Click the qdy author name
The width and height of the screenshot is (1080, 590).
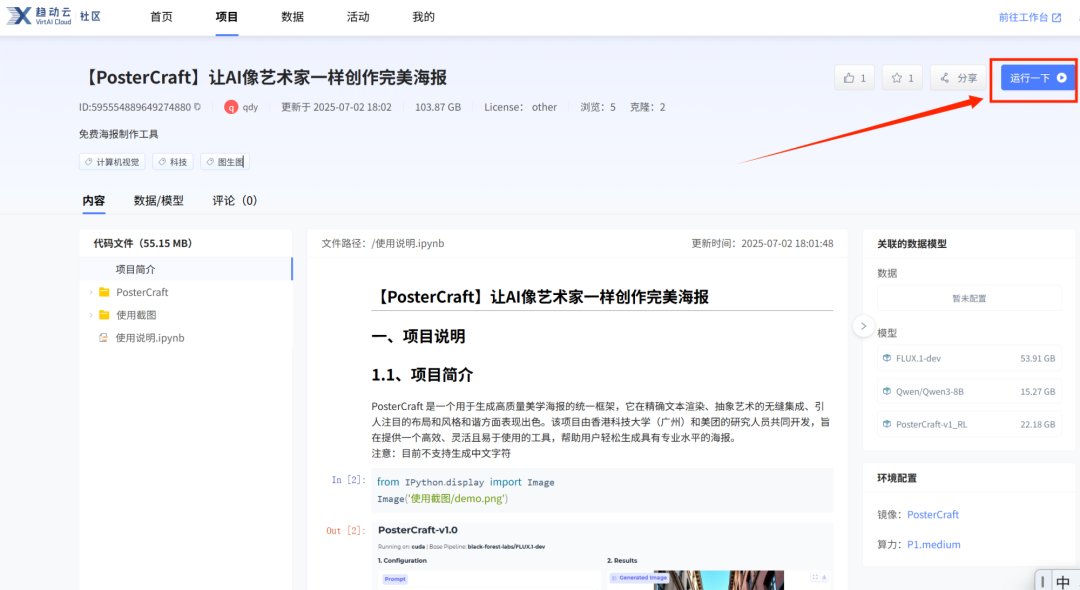pos(250,107)
